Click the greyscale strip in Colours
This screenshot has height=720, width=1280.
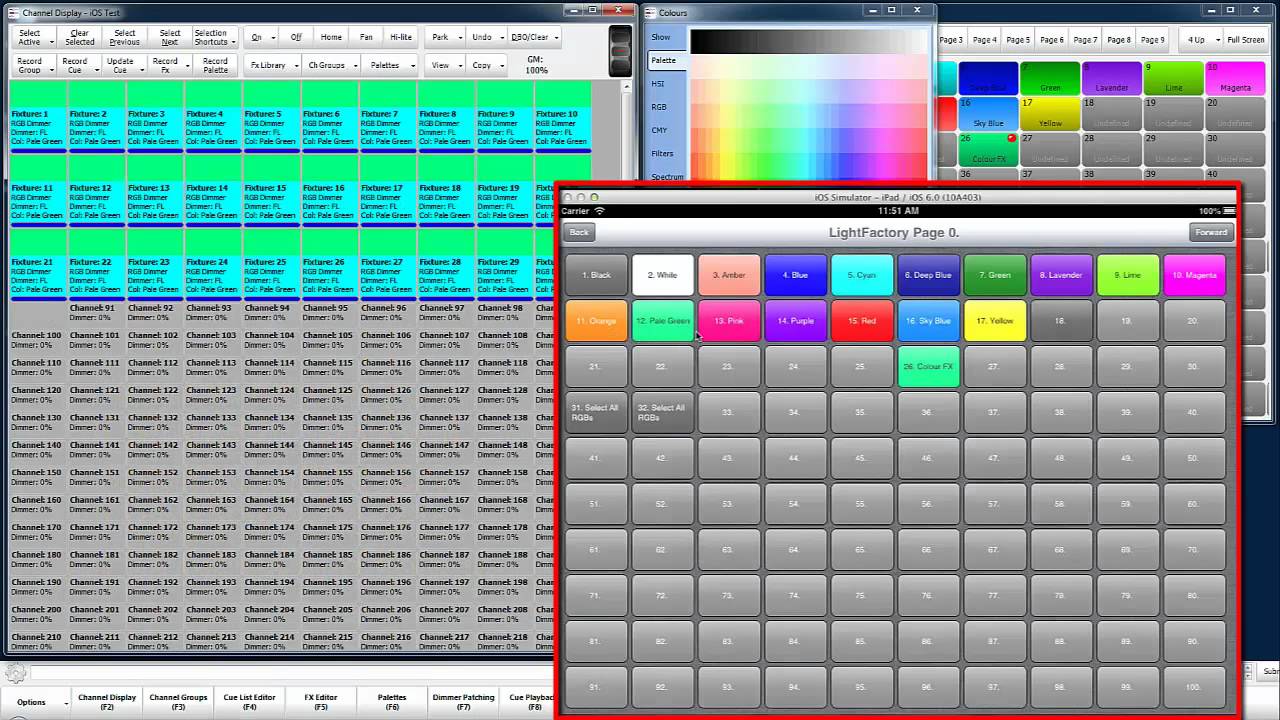pyautogui.click(x=810, y=41)
